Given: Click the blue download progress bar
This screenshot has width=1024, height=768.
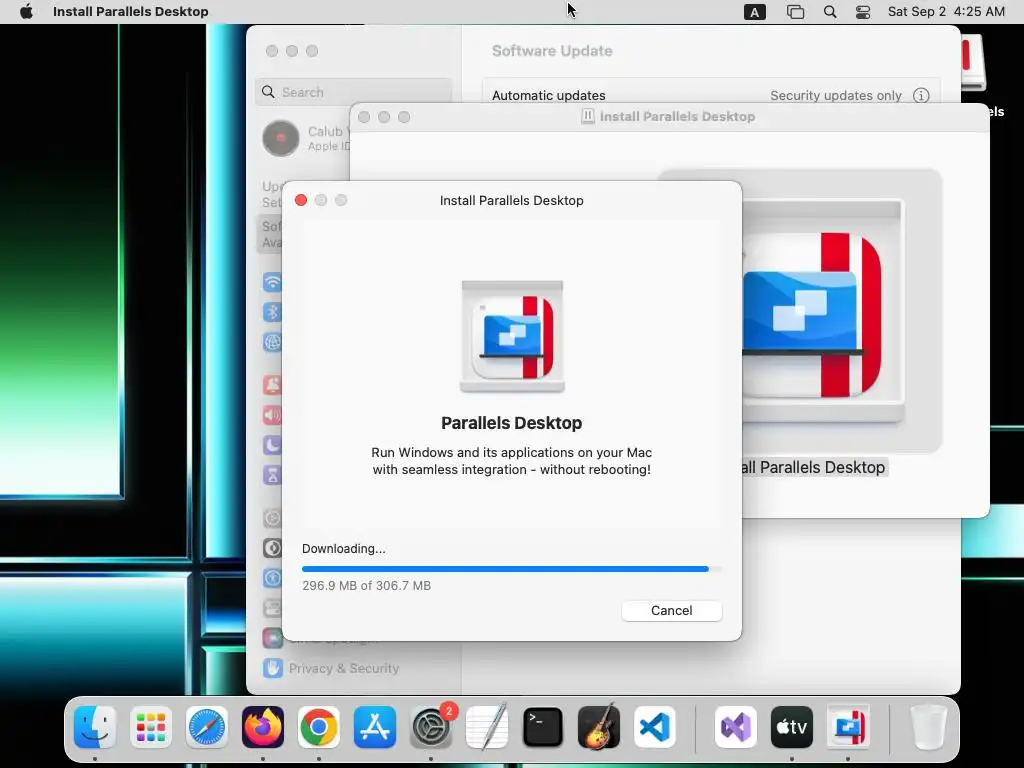Looking at the screenshot, I should [511, 569].
